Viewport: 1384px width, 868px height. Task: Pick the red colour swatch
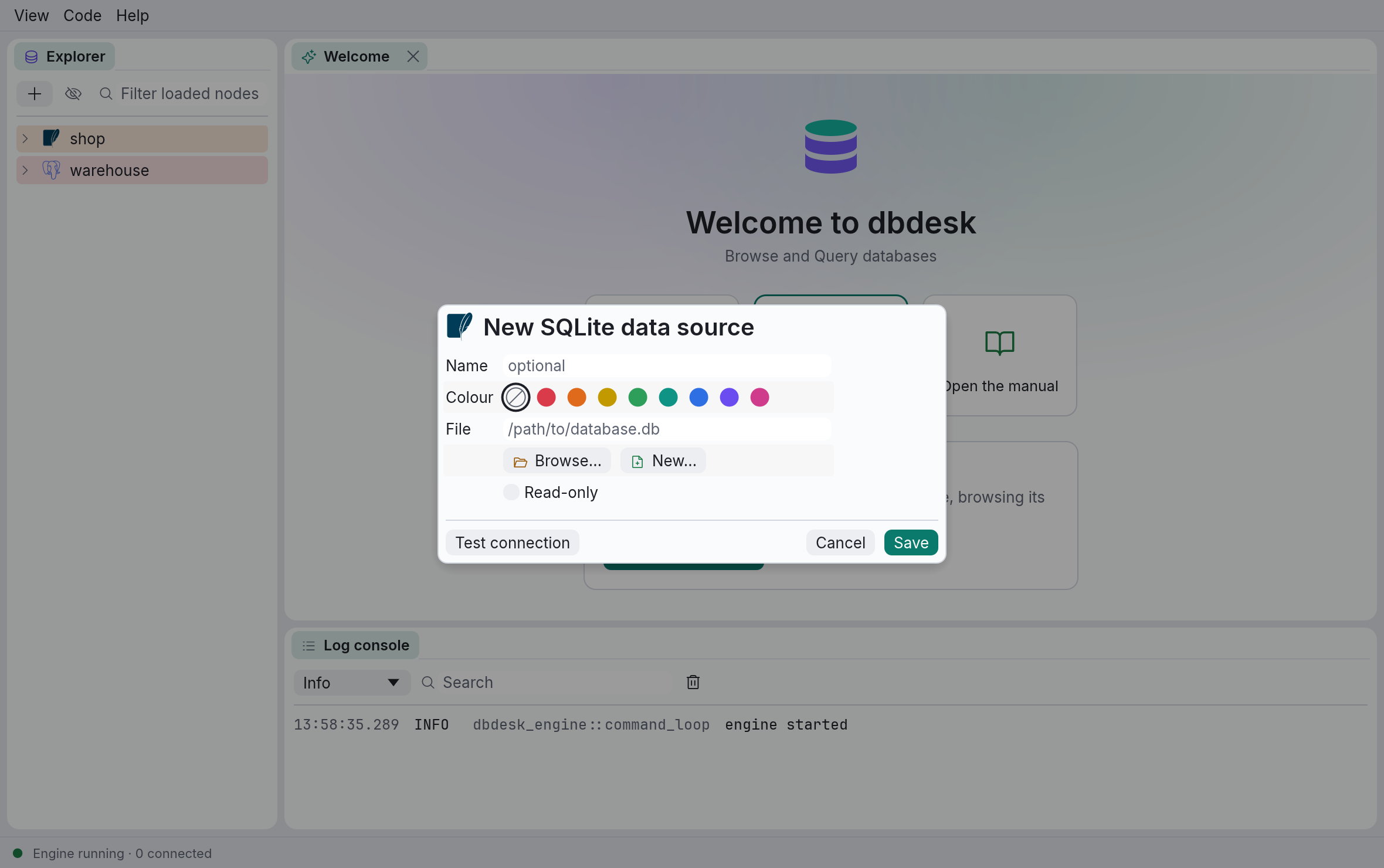pos(546,398)
